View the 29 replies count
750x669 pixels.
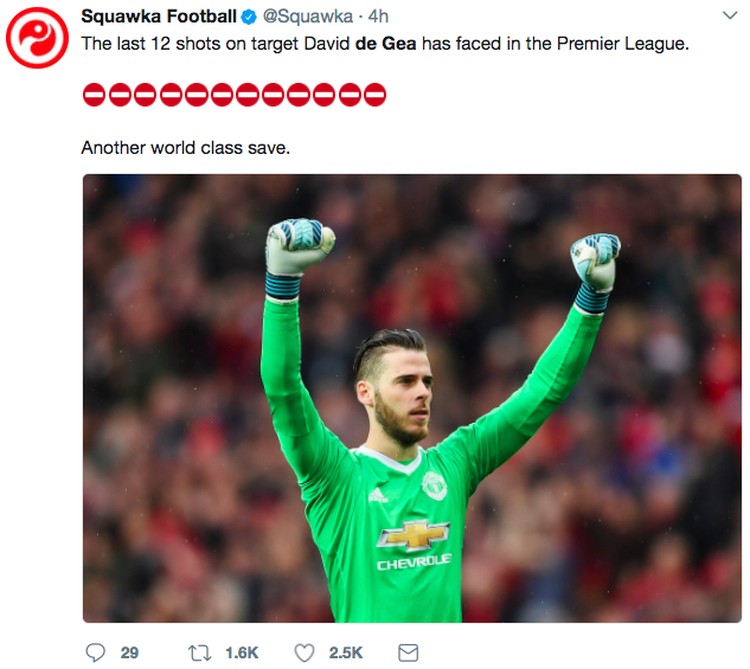[129, 653]
